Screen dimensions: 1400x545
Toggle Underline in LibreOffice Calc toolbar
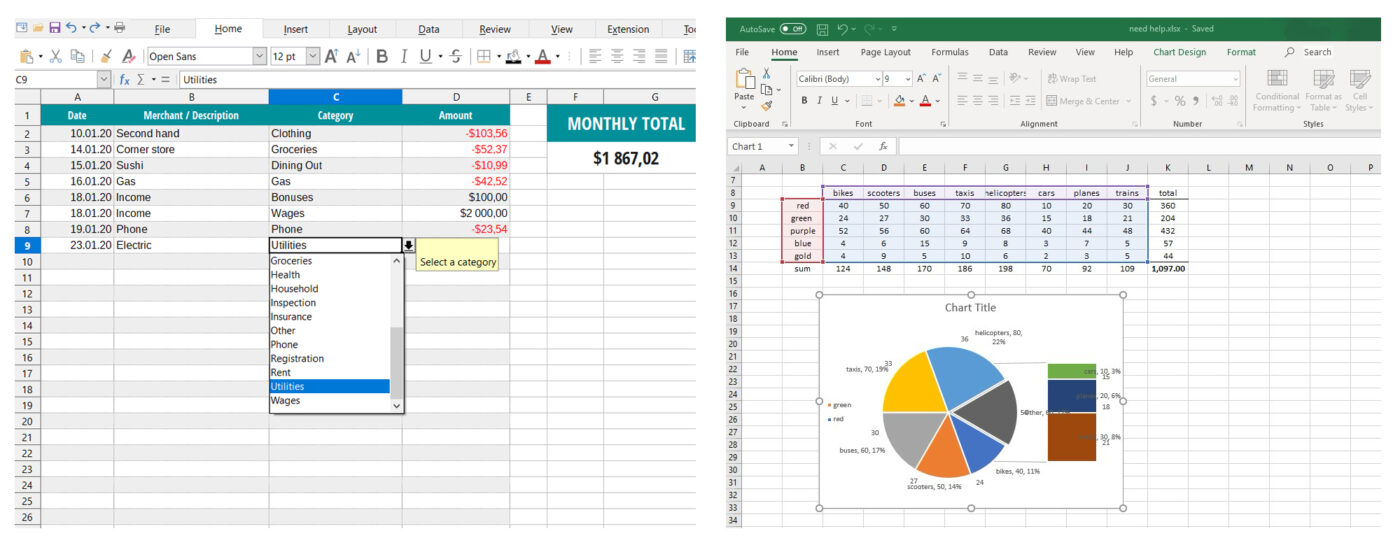426,56
